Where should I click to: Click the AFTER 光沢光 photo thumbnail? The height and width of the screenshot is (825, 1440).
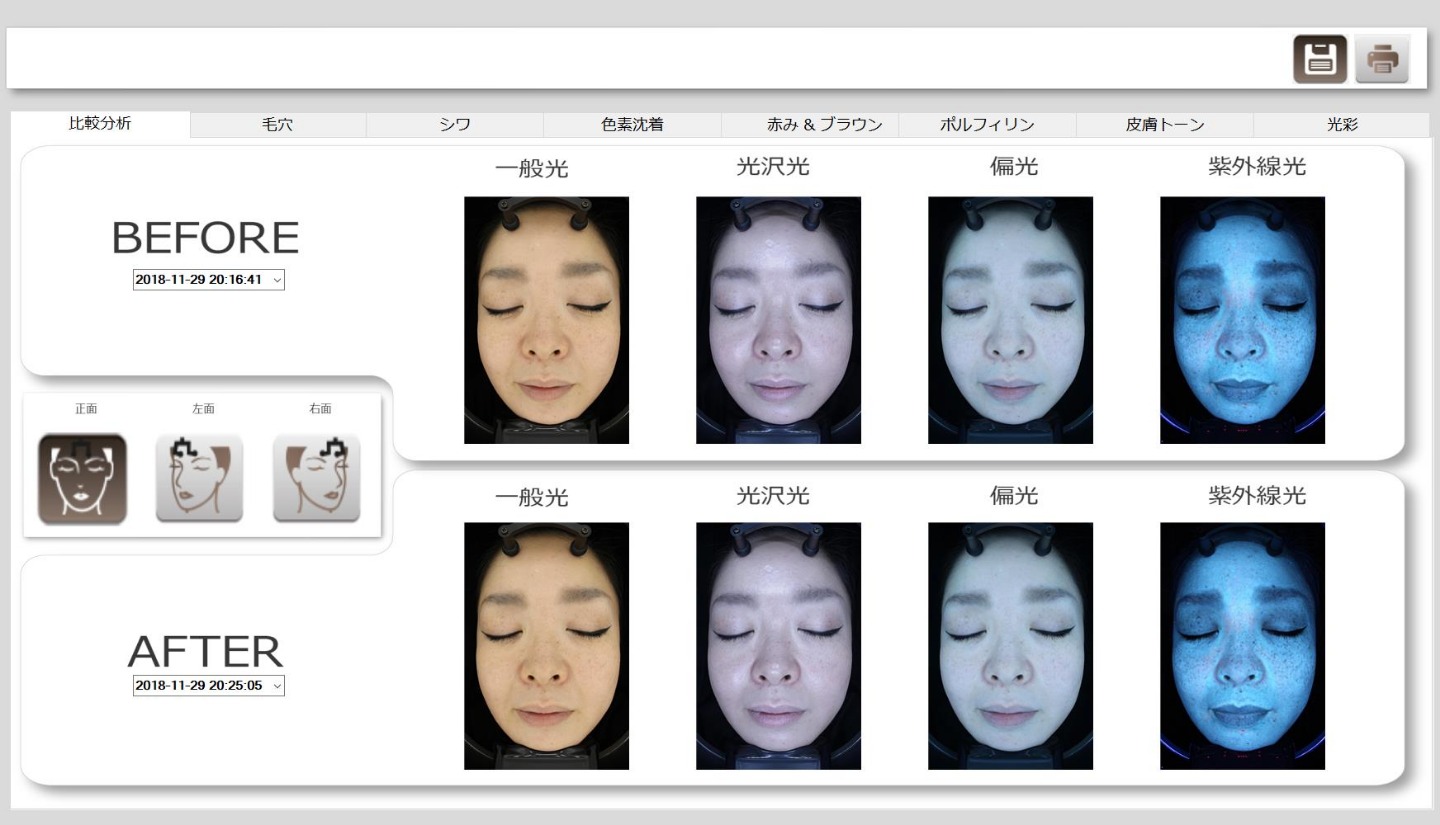(778, 646)
